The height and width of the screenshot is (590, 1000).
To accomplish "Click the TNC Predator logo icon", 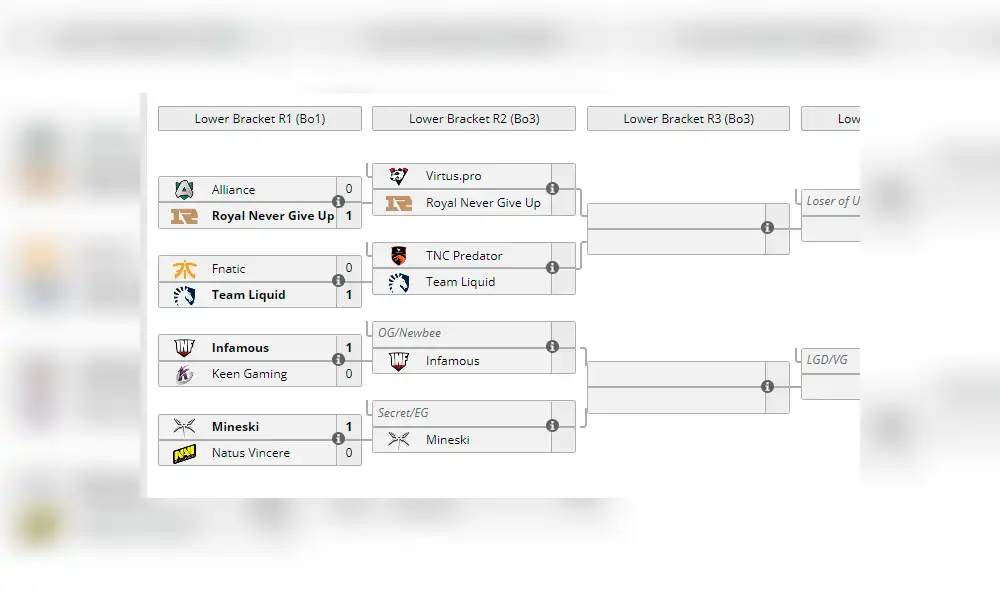I will [x=398, y=256].
